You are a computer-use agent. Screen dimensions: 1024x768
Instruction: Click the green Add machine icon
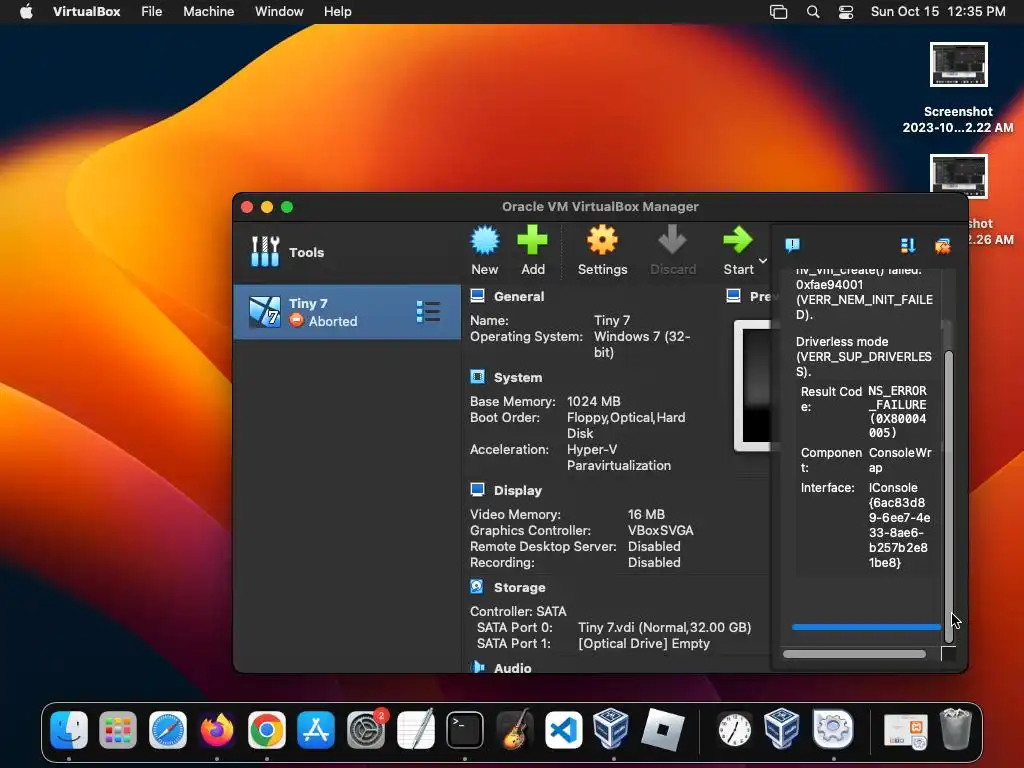coord(532,240)
